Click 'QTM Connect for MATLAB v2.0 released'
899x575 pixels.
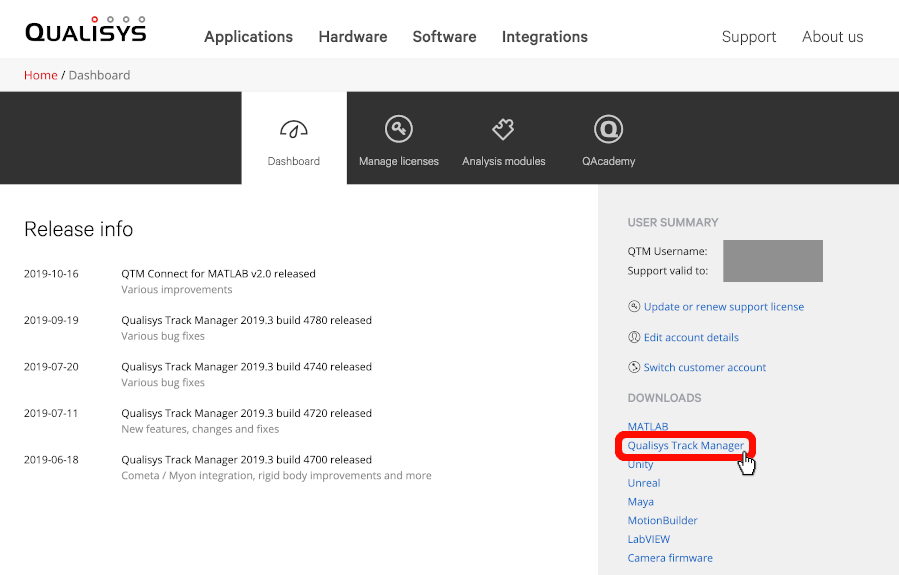pos(218,273)
